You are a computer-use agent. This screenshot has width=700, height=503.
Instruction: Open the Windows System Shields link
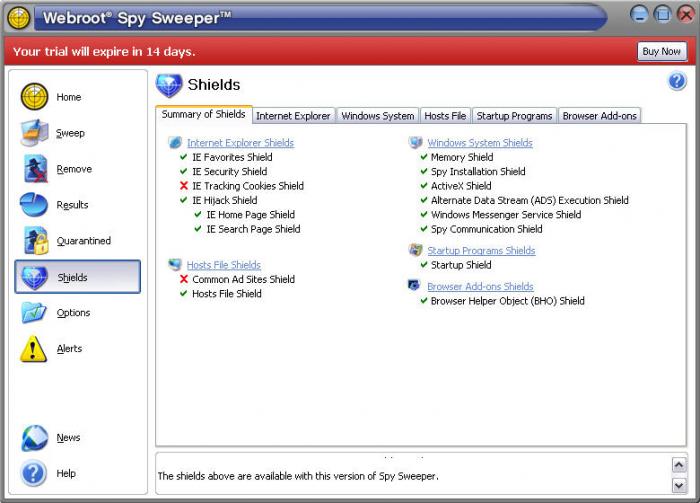click(480, 143)
